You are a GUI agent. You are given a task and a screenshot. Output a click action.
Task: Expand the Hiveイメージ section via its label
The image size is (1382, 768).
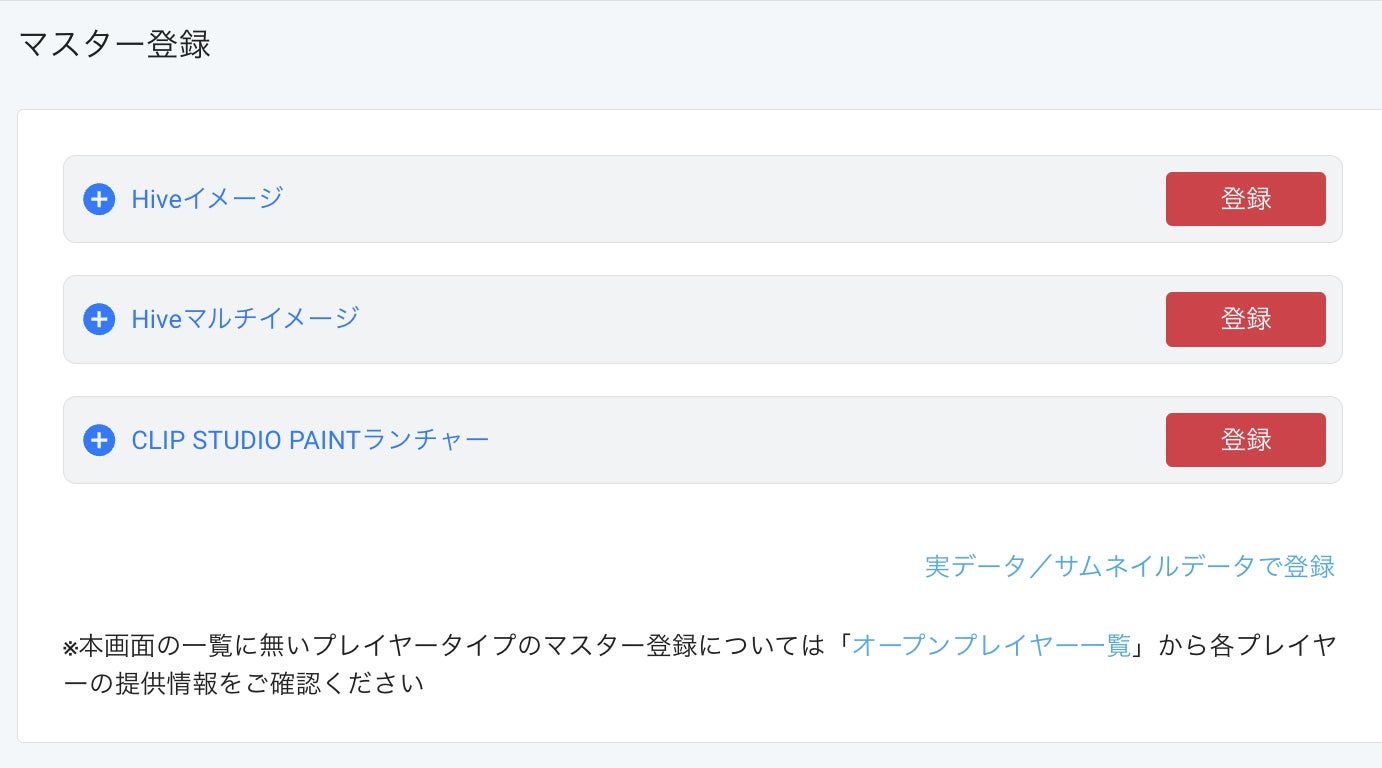(x=207, y=199)
